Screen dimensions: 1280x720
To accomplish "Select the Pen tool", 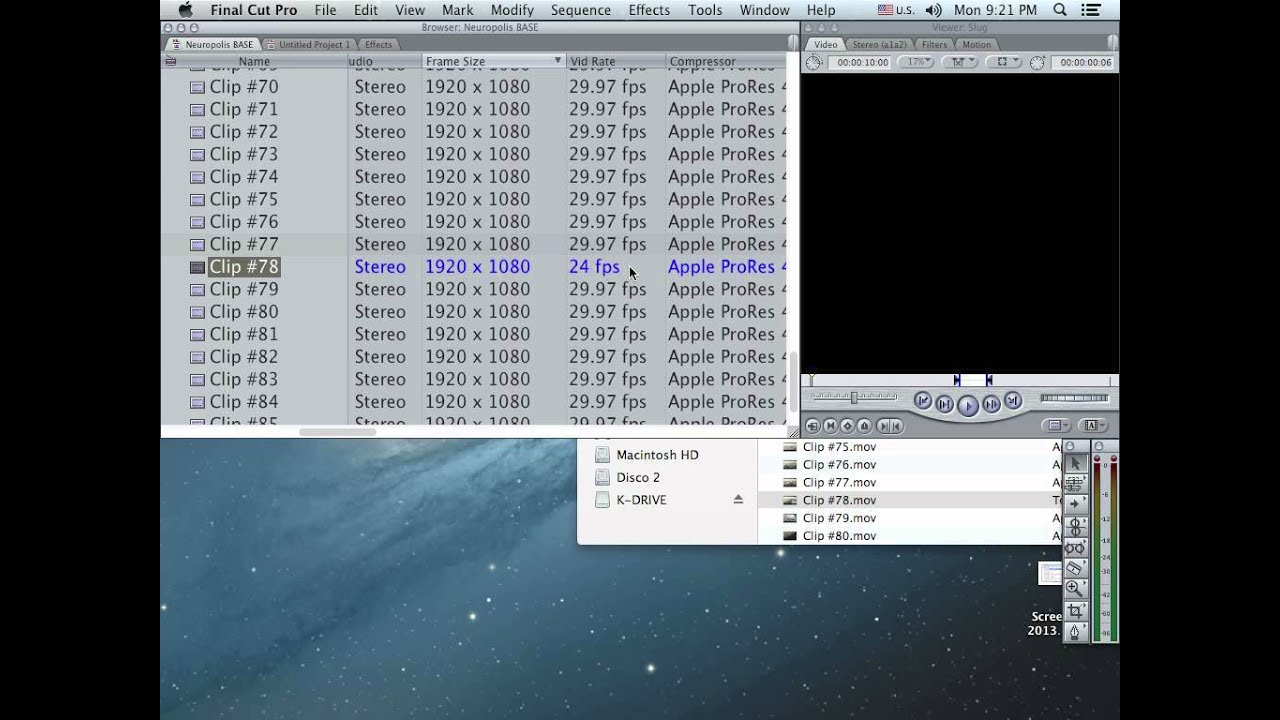I will tap(1075, 631).
